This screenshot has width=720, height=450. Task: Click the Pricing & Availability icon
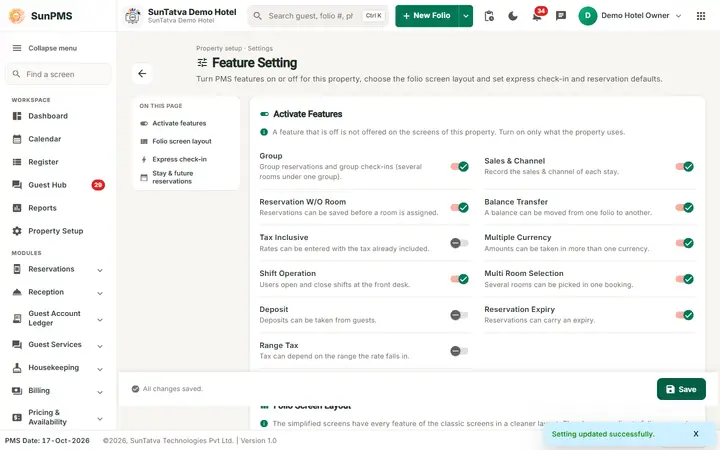[x=17, y=417]
